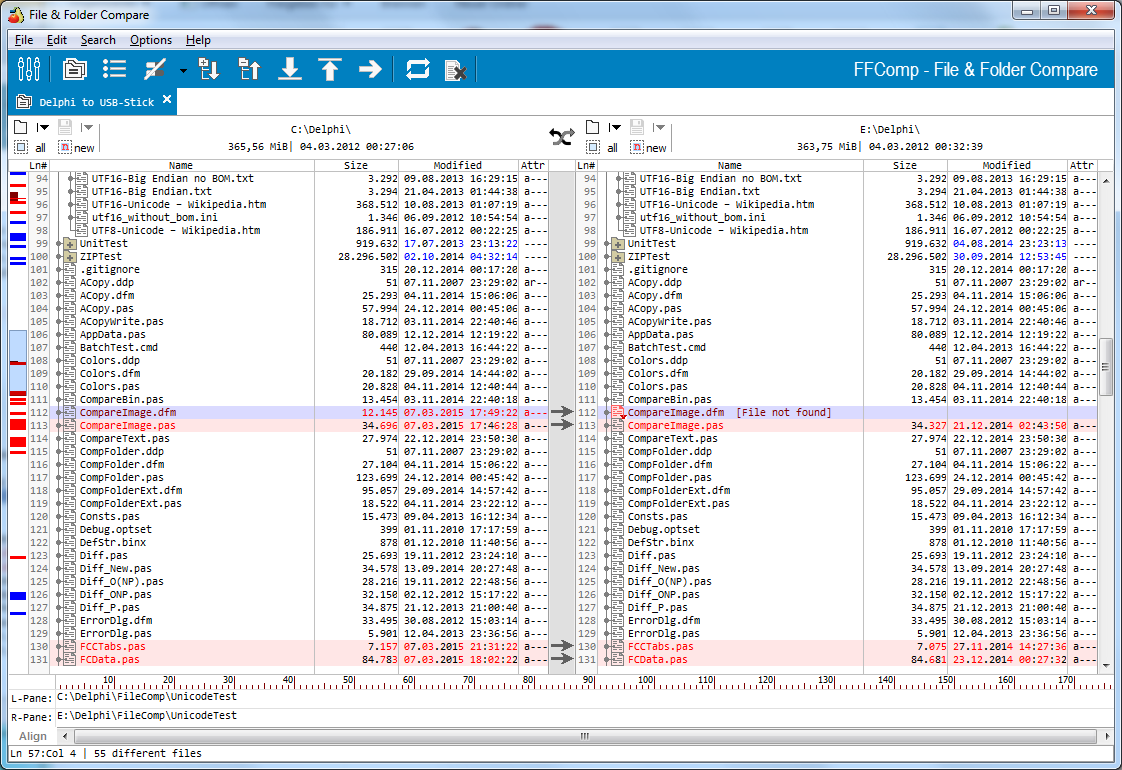Click the bullet list toolbar icon
This screenshot has height=770, width=1122.
pyautogui.click(x=114, y=69)
